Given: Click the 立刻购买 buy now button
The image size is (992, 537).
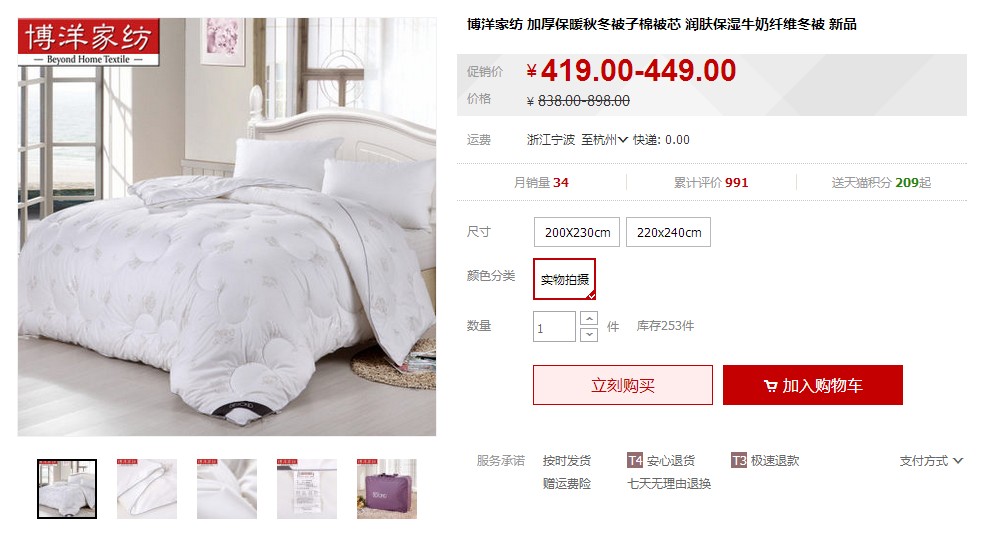Looking at the screenshot, I should (623, 385).
